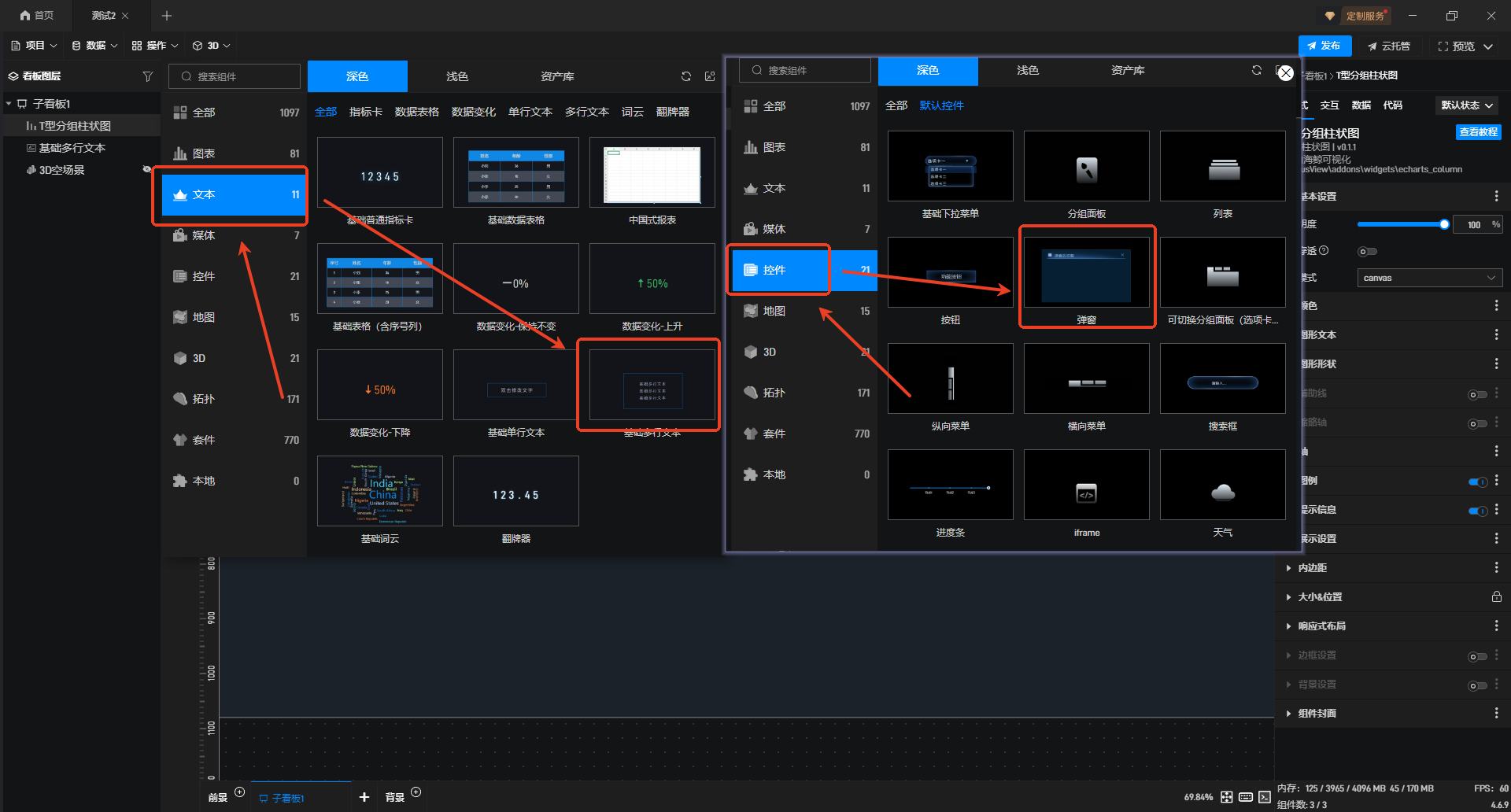The width and height of the screenshot is (1511, 812).
Task: Click the opacity slider handle
Action: point(1444,224)
